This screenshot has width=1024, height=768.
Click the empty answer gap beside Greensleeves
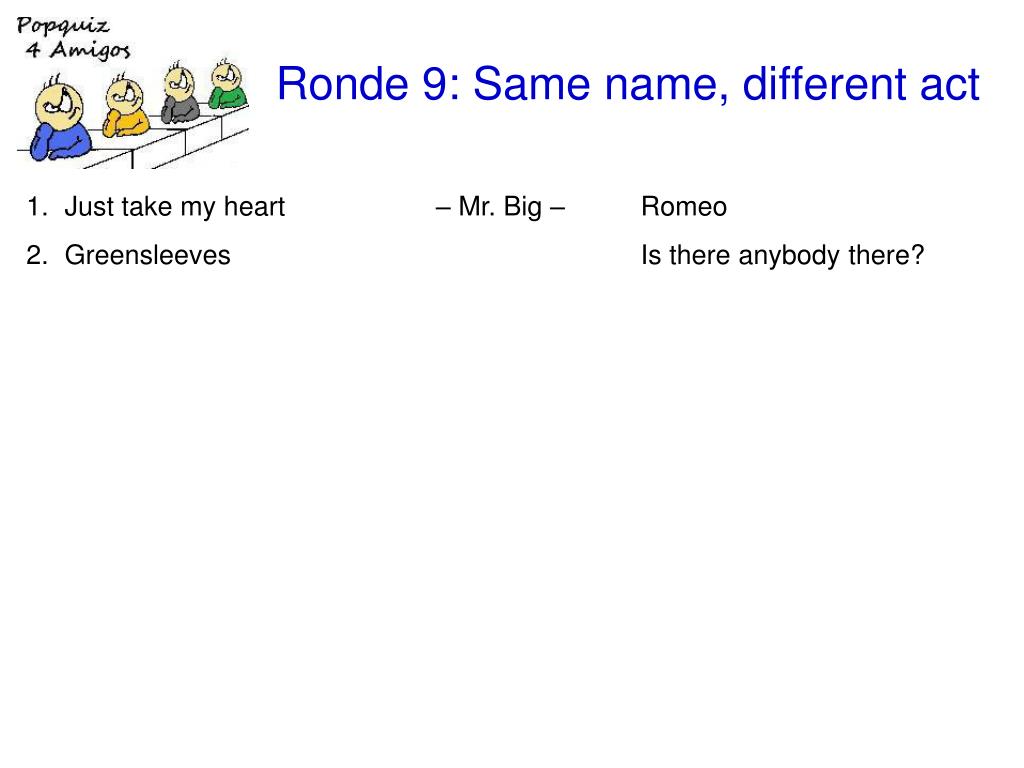(x=500, y=255)
